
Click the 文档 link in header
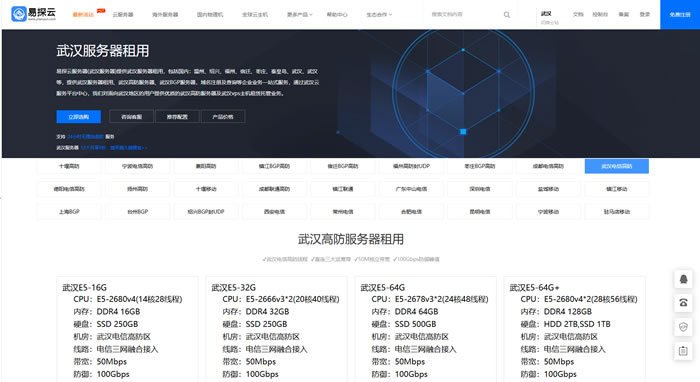[578, 14]
